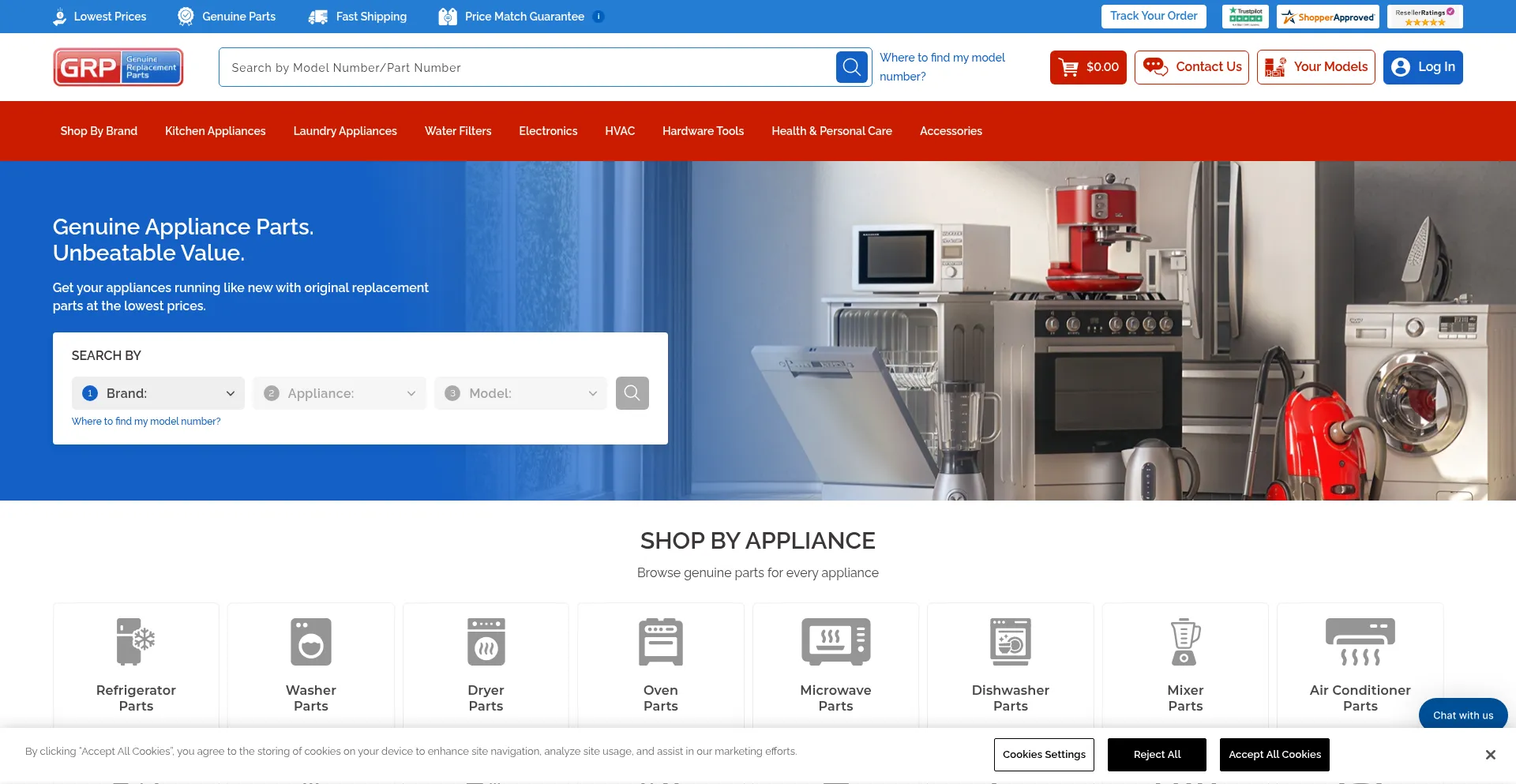The image size is (1516, 784).
Task: Expand the Brand dropdown
Action: click(158, 393)
